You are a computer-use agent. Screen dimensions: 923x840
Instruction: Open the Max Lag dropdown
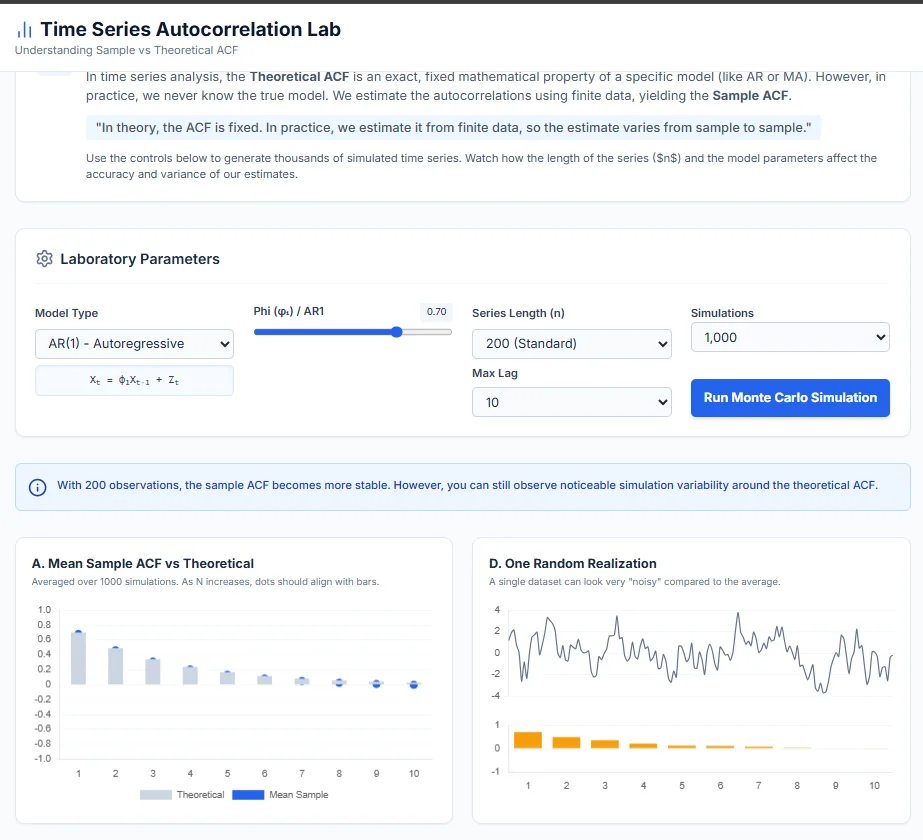click(x=572, y=402)
